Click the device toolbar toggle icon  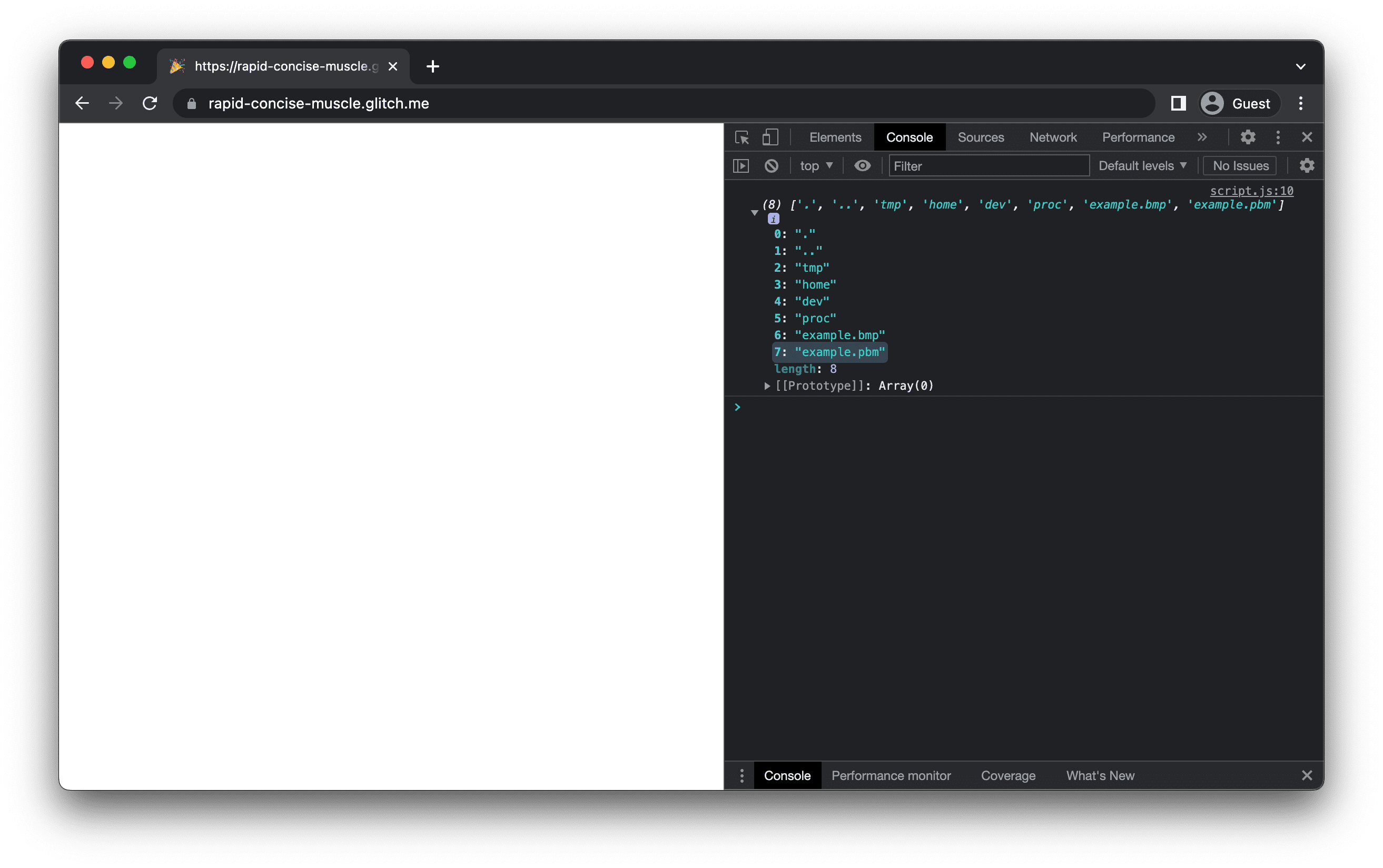[770, 137]
